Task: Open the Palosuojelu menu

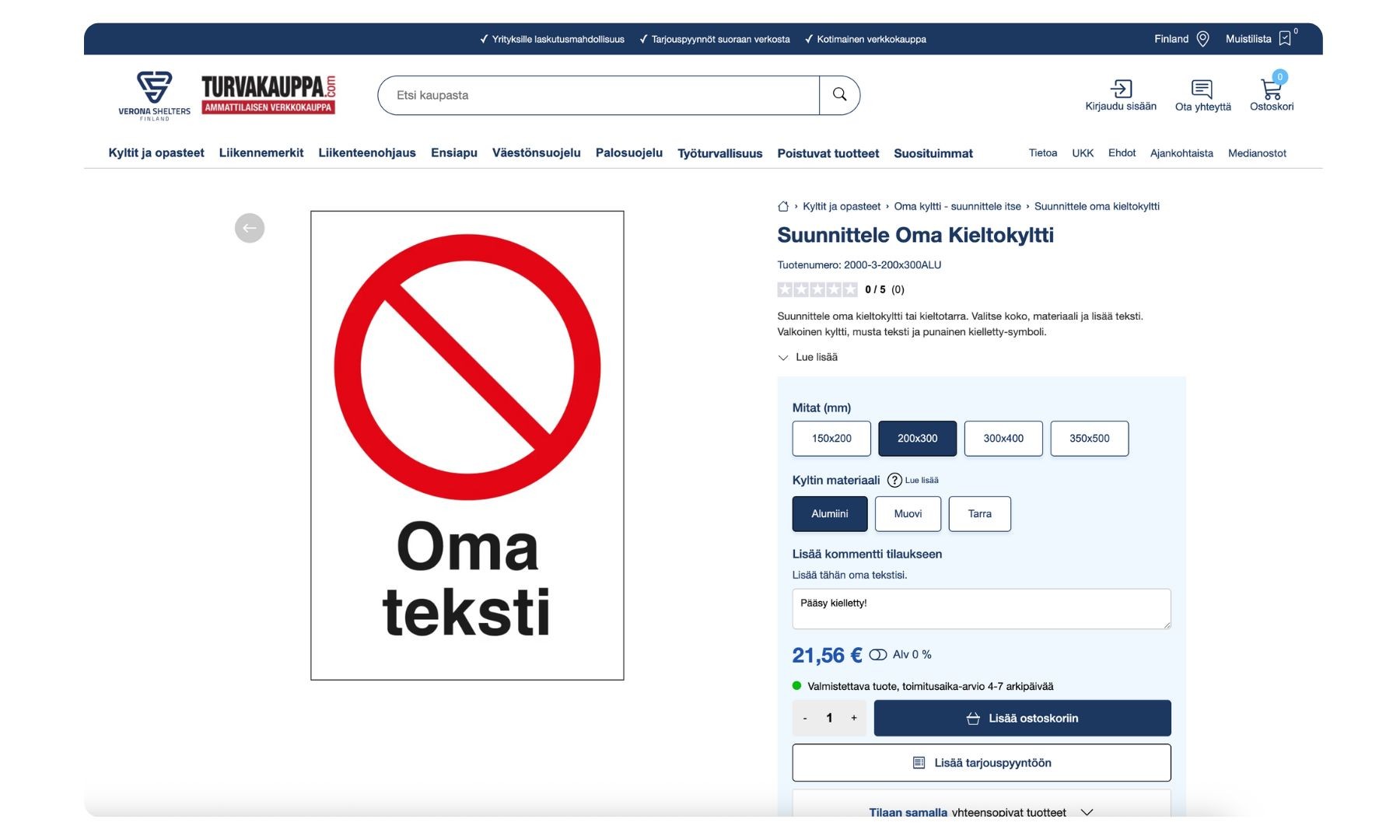Action: (x=629, y=152)
